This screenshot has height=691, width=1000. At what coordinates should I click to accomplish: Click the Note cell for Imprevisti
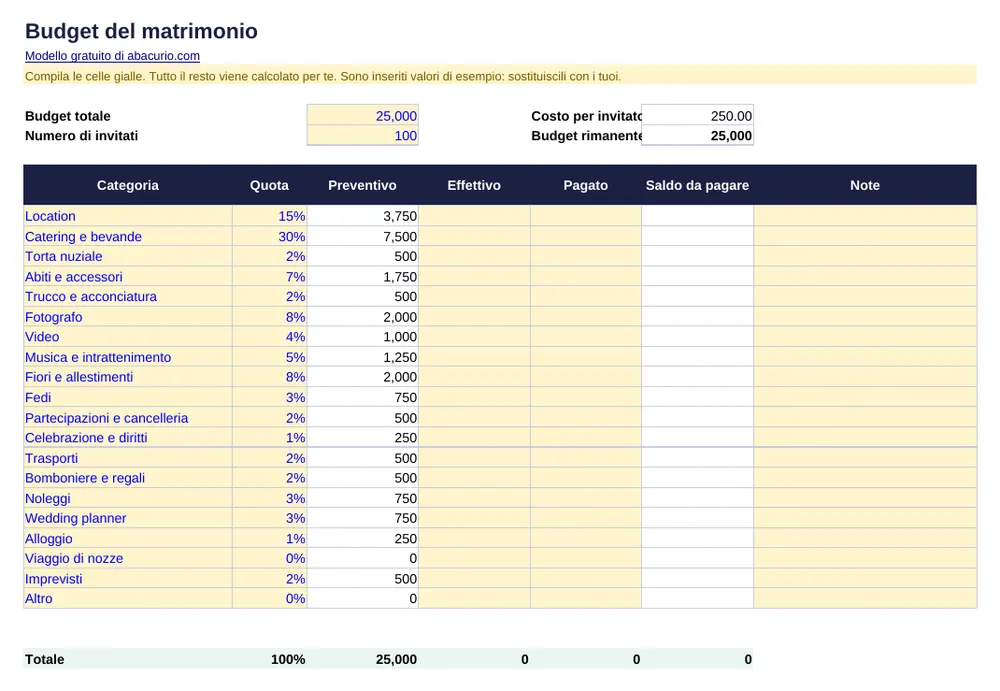click(x=865, y=578)
